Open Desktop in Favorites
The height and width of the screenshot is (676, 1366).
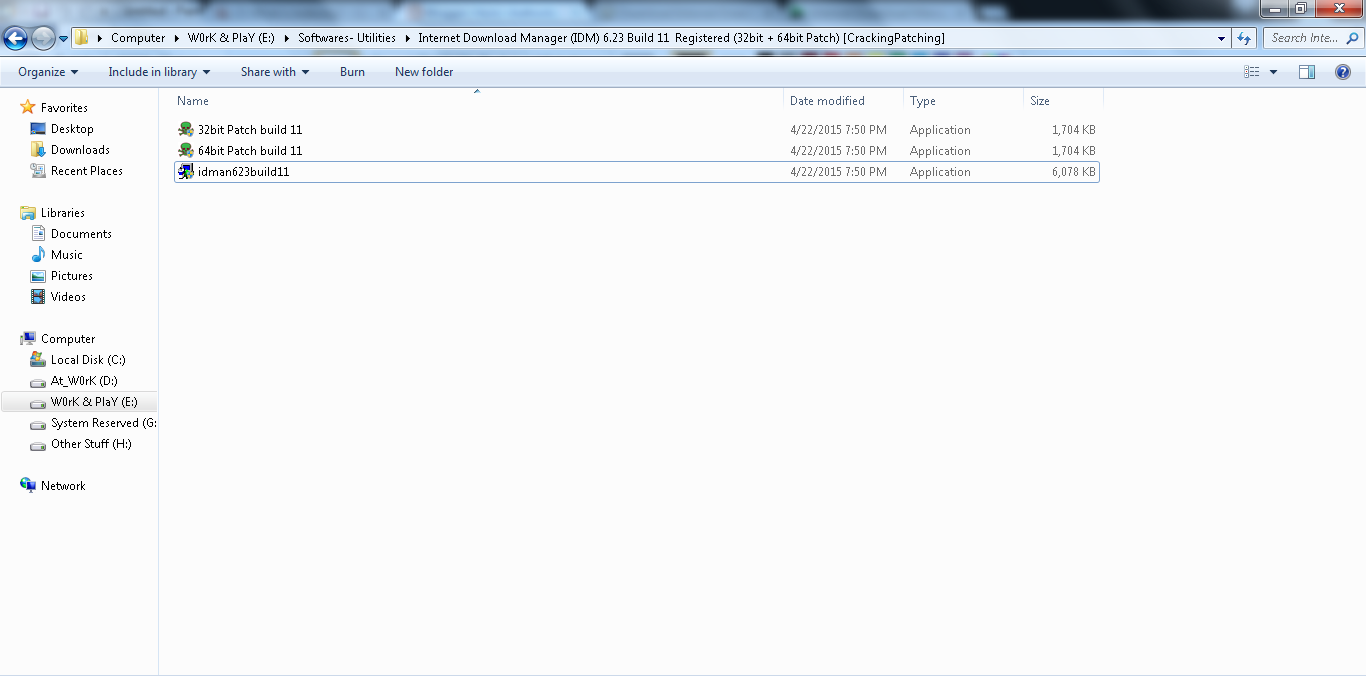(72, 129)
